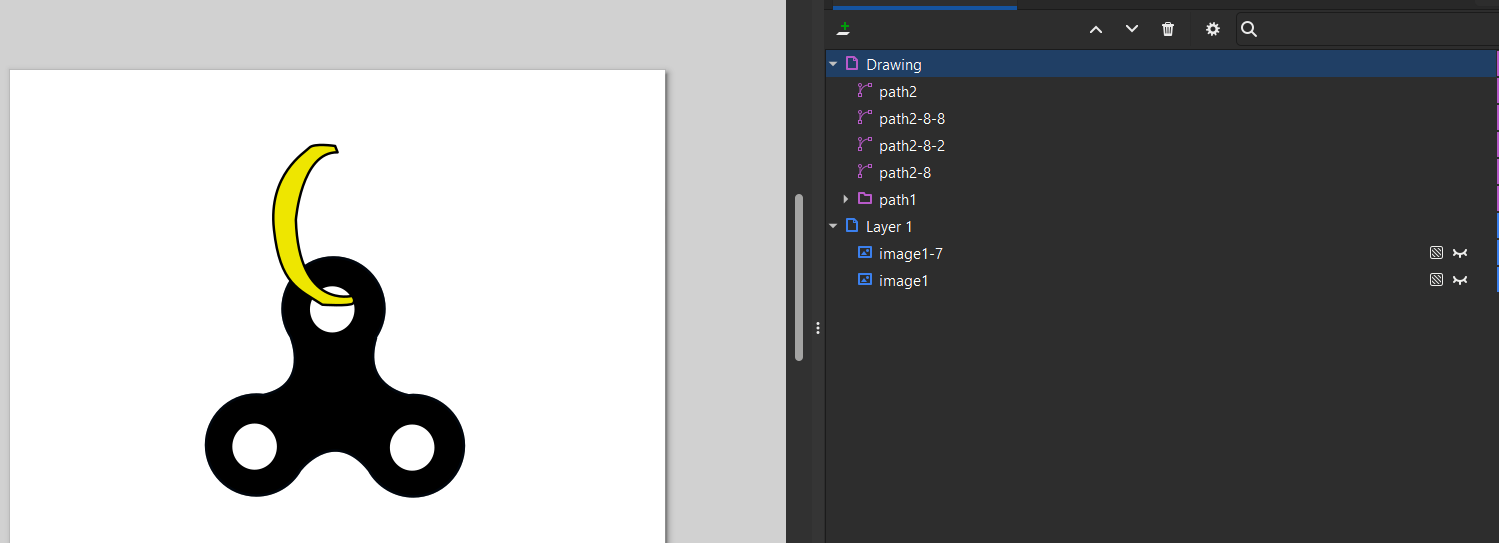
Task: Toggle the blend mode icon on image1
Action: [x=1436, y=281]
